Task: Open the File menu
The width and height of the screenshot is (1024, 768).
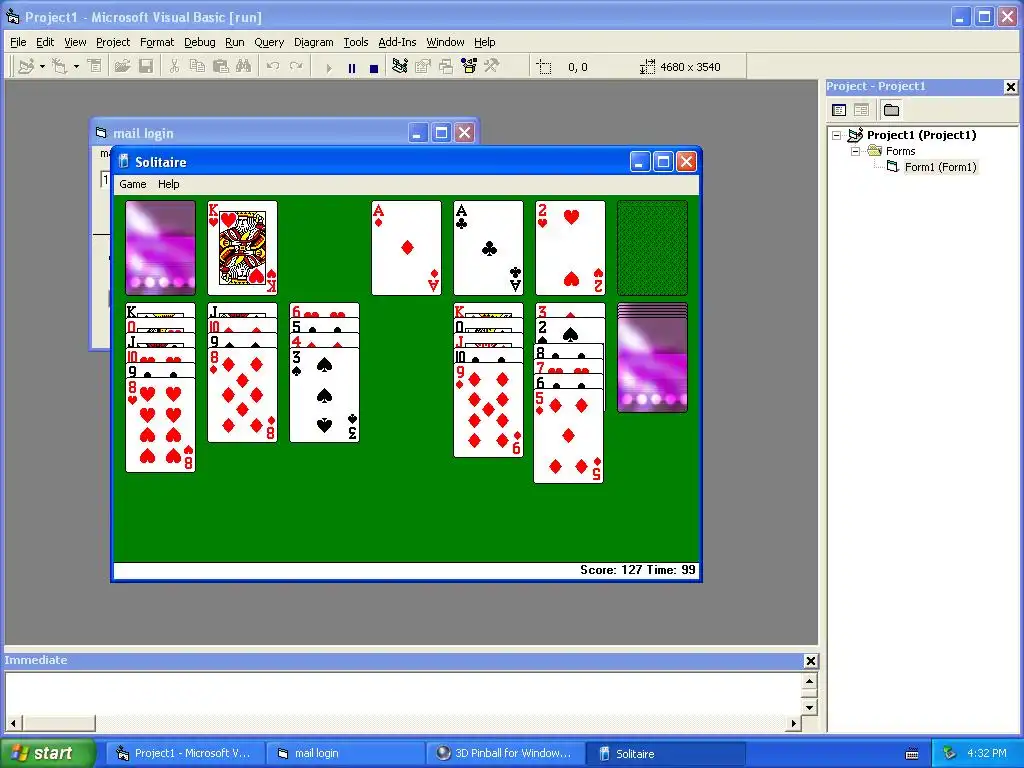Action: (18, 42)
